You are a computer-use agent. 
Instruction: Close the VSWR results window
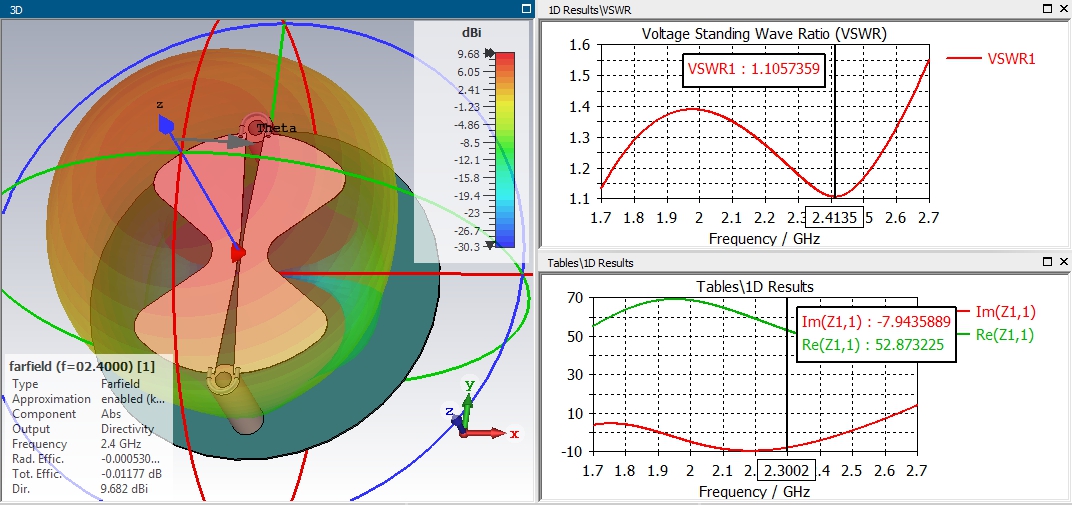coord(1064,9)
